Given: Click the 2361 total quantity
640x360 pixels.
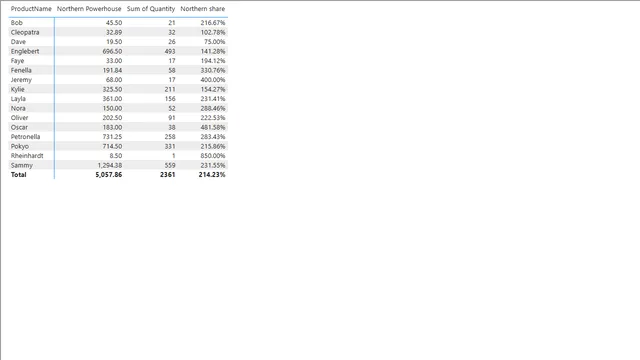Looking at the screenshot, I should (x=167, y=175).
